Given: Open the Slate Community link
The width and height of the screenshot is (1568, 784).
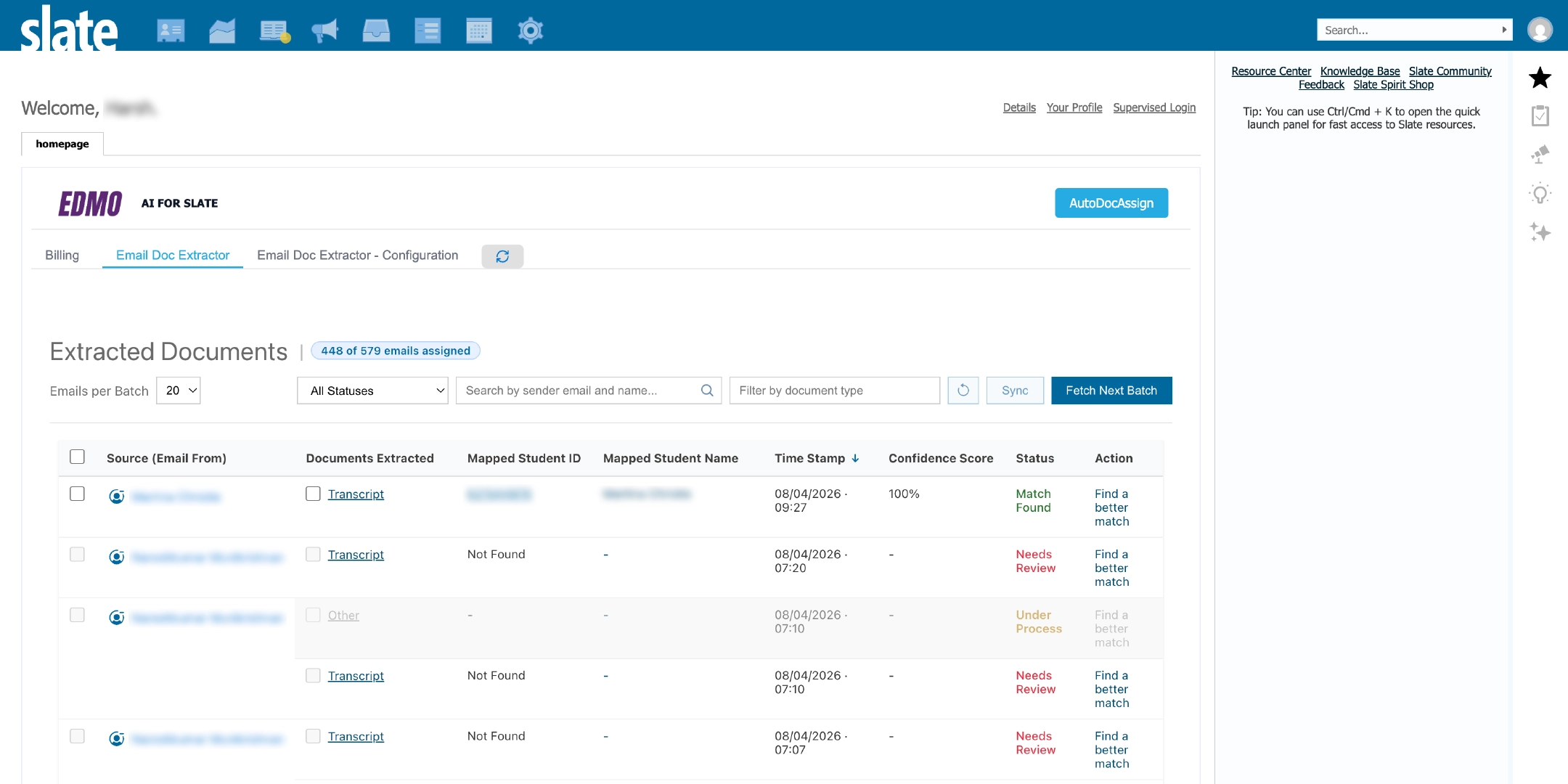Looking at the screenshot, I should pyautogui.click(x=1450, y=71).
